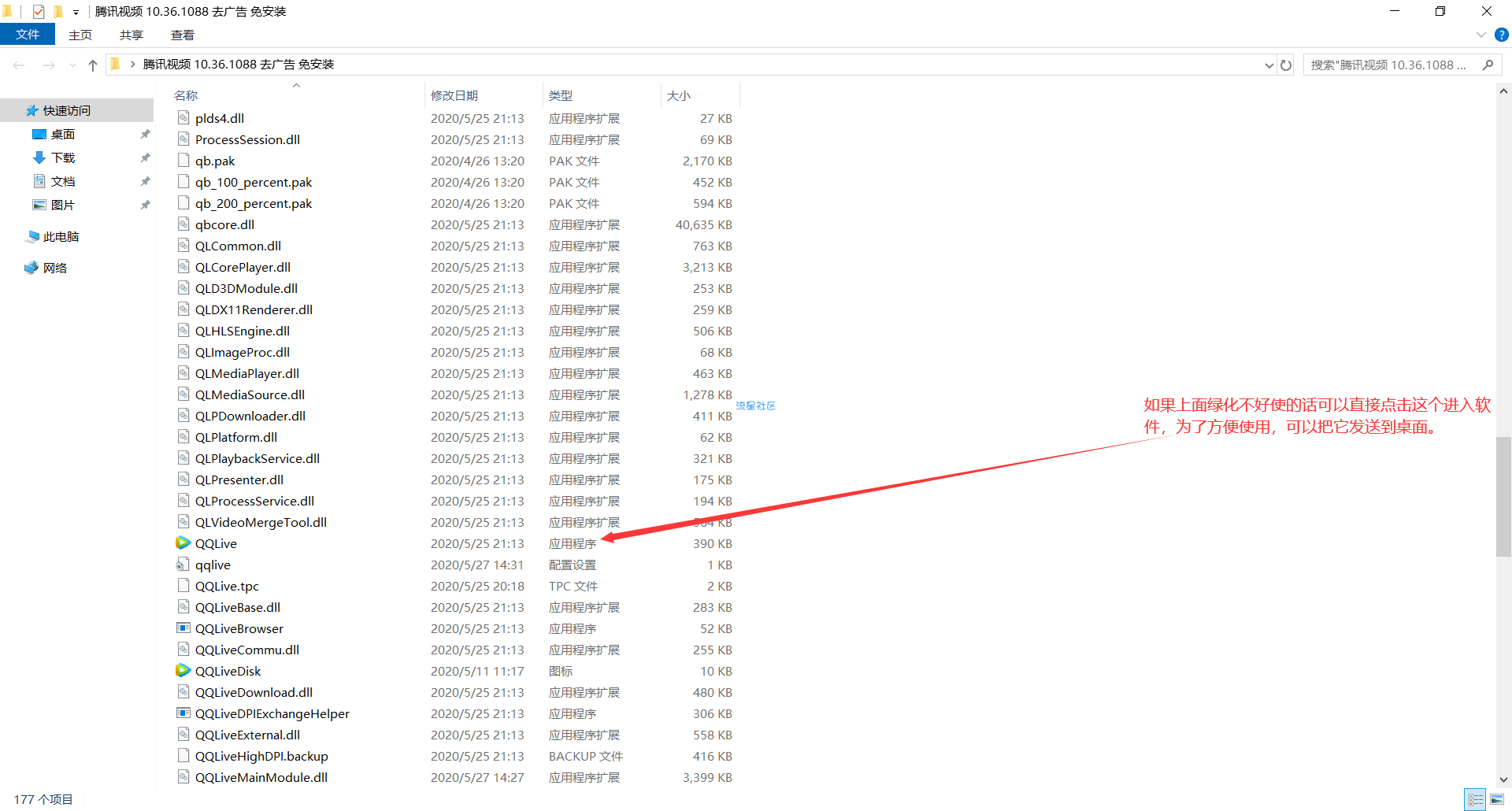Open the quick access toolbar customize dropdown

[x=76, y=12]
